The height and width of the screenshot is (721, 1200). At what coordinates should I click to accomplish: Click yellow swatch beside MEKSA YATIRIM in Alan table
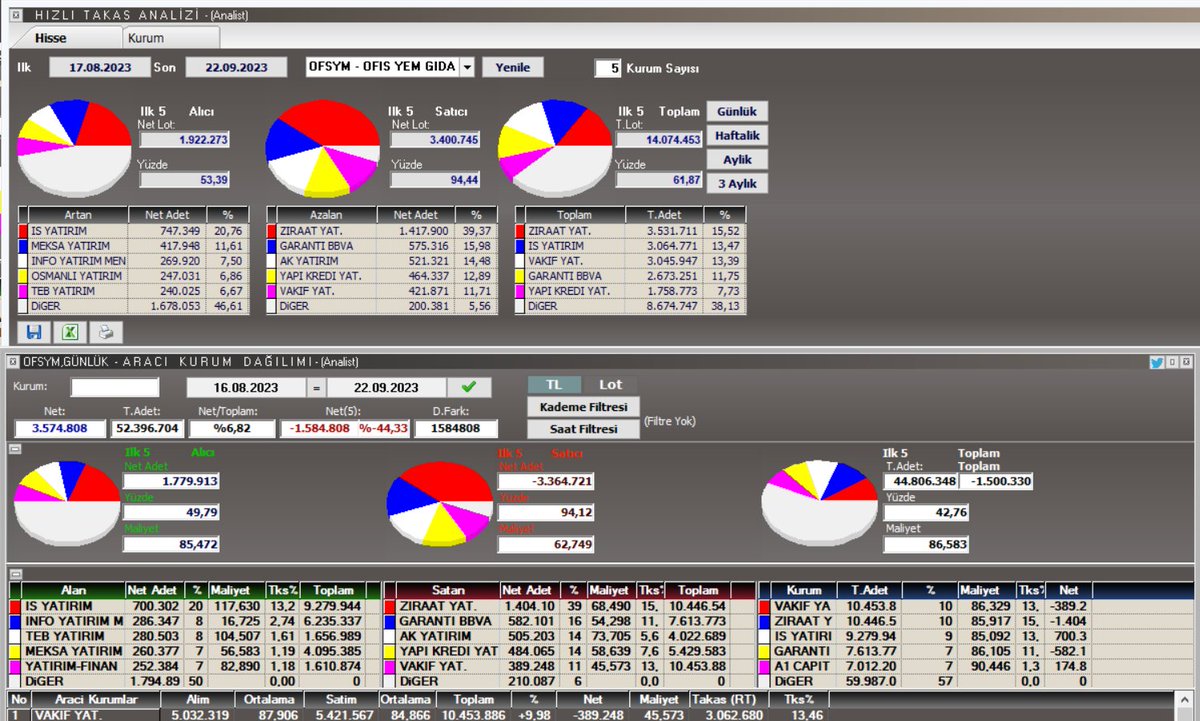pos(15,652)
